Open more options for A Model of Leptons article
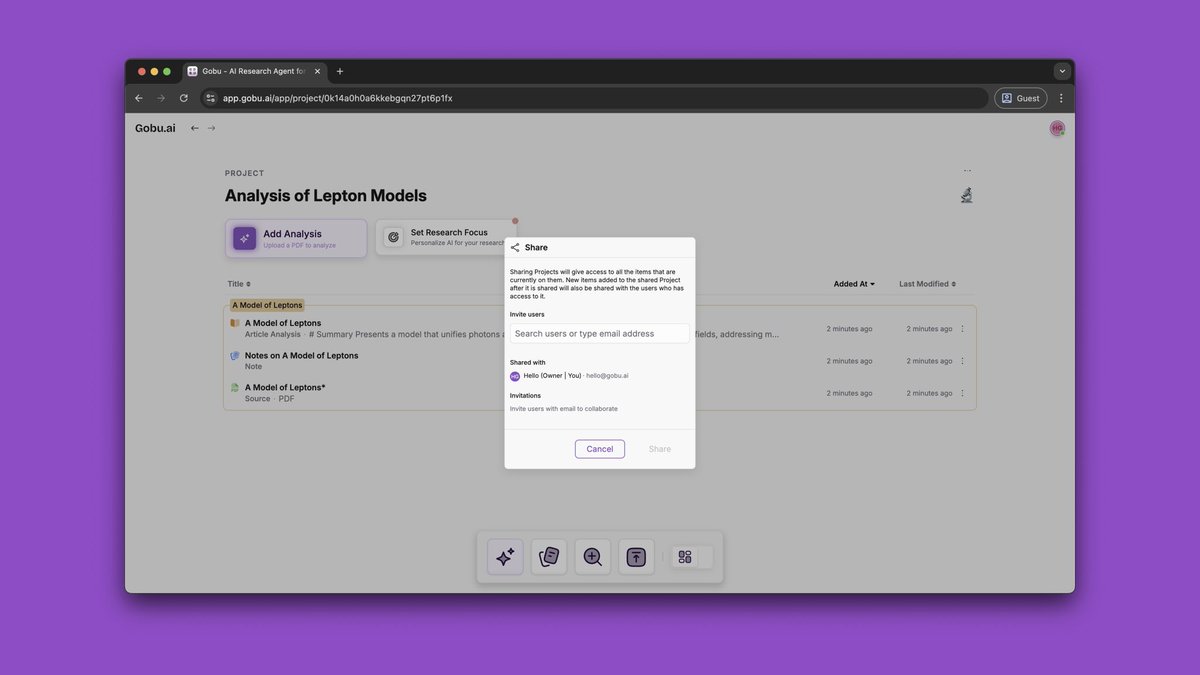 point(963,329)
